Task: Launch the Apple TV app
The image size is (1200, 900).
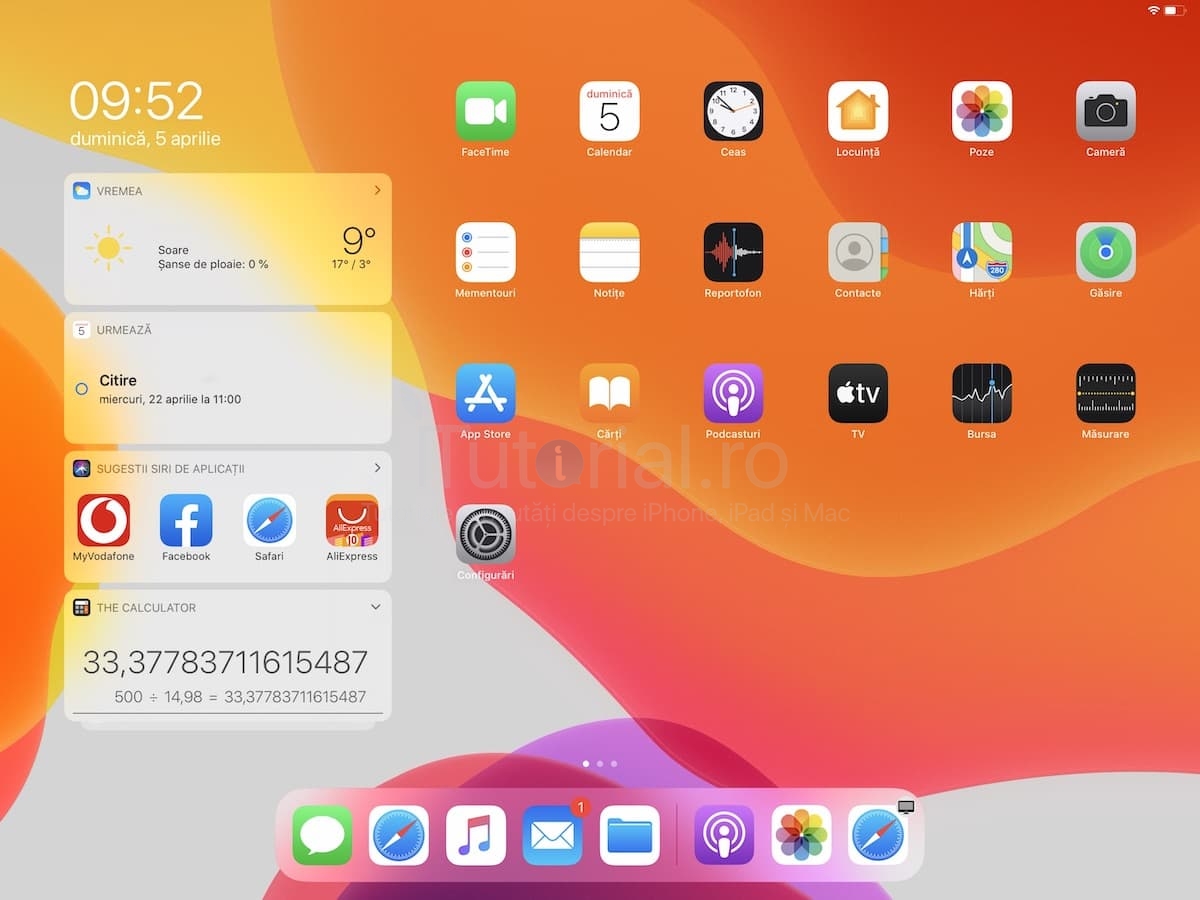Action: 858,393
